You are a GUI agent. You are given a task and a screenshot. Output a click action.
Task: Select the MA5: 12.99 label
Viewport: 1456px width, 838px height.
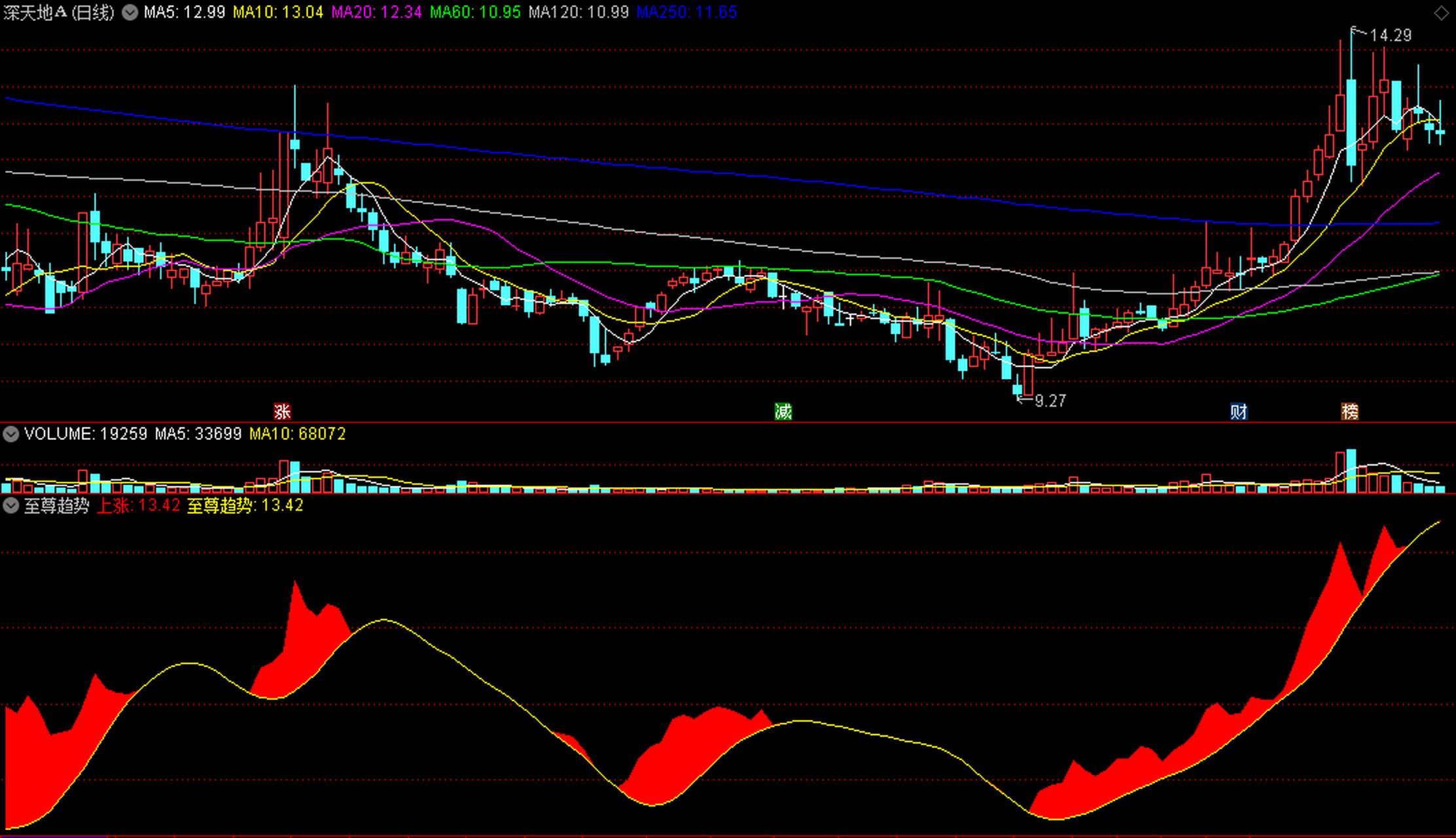point(185,12)
